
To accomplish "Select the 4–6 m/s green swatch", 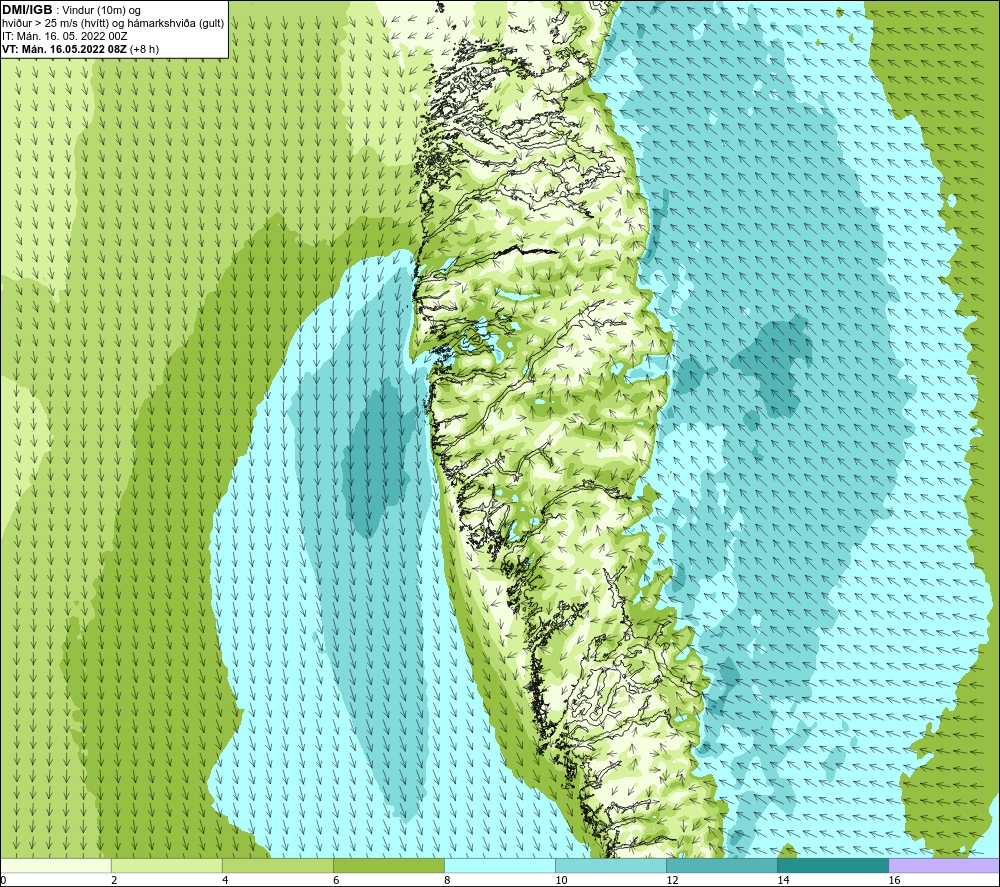I will [x=277, y=866].
